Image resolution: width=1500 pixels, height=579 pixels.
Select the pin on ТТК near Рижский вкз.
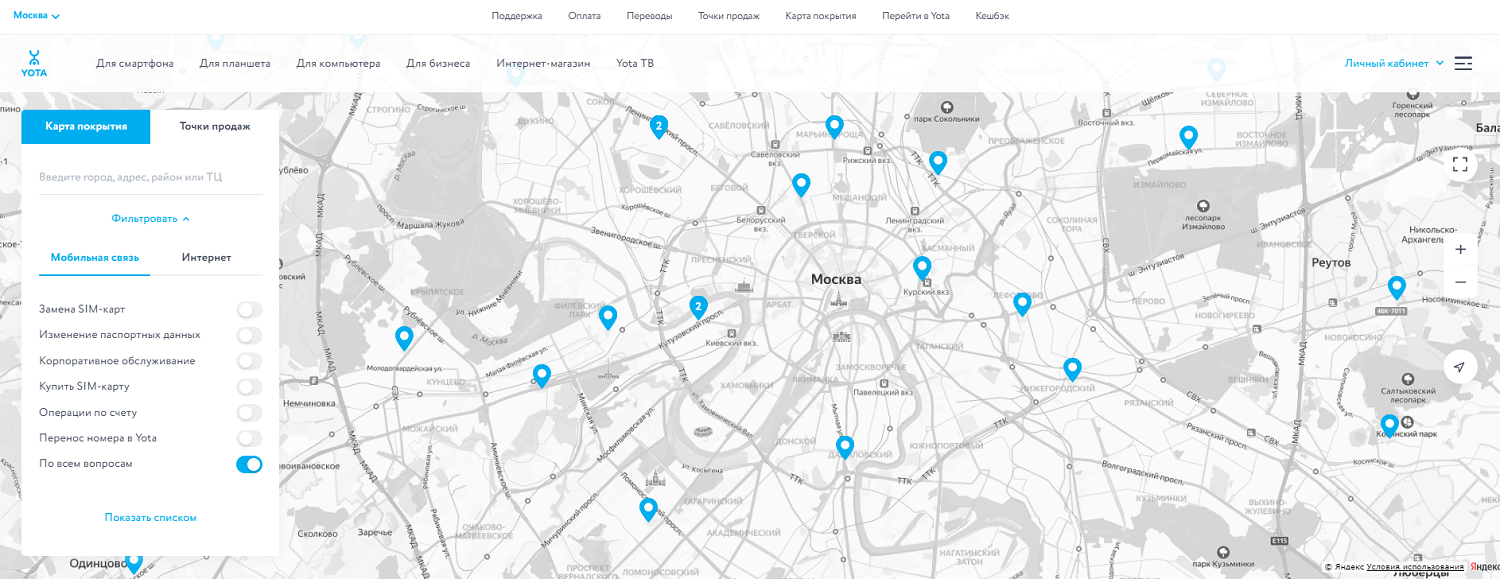tap(937, 163)
